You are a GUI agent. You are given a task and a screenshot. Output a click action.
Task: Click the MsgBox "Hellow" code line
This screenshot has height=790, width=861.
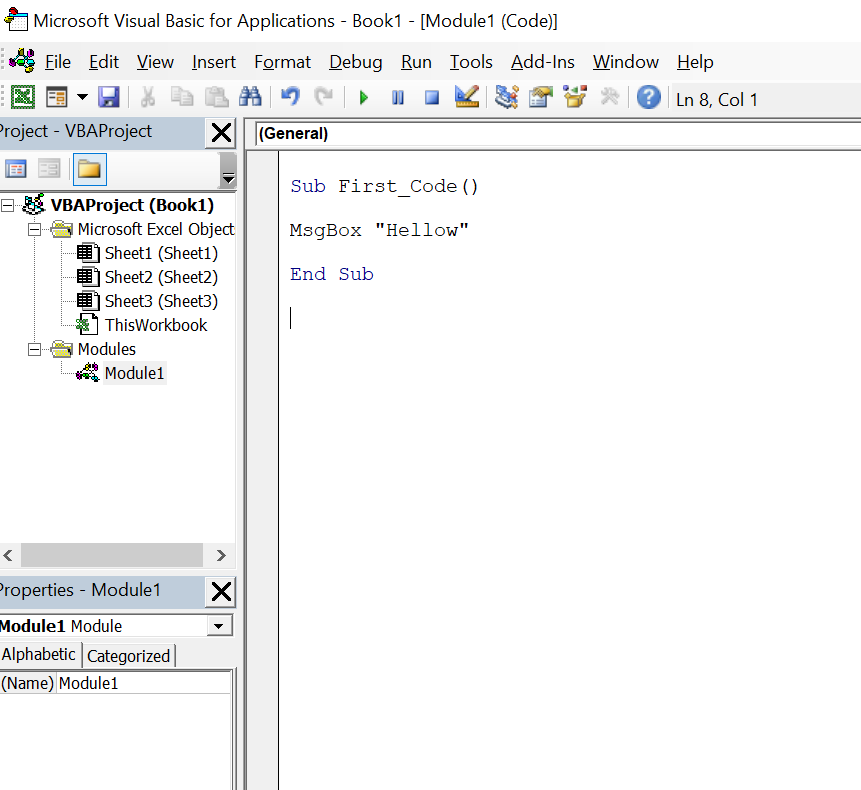[379, 230]
